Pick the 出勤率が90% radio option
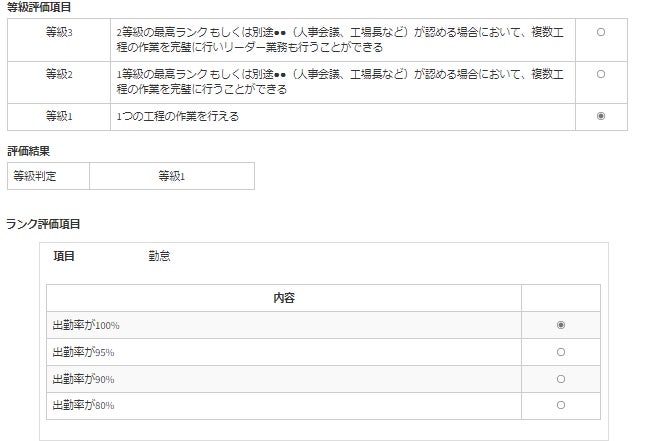The width and height of the screenshot is (654, 441). point(560,379)
